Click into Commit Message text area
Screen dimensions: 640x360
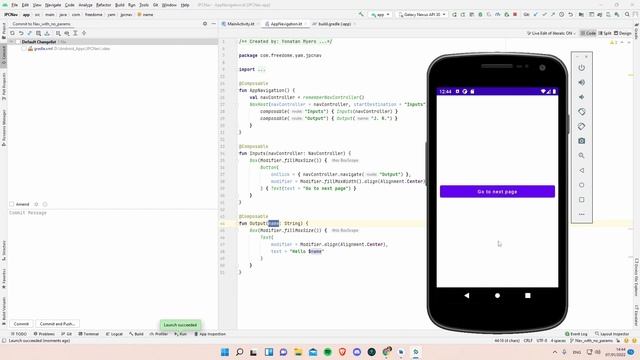tap(113, 263)
